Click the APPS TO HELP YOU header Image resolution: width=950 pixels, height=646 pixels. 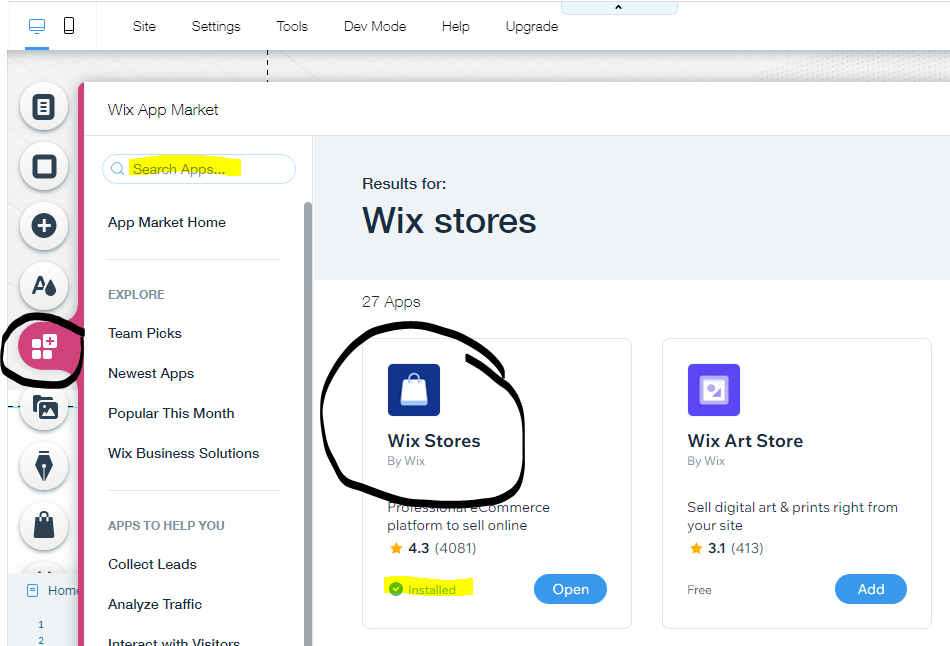(166, 525)
